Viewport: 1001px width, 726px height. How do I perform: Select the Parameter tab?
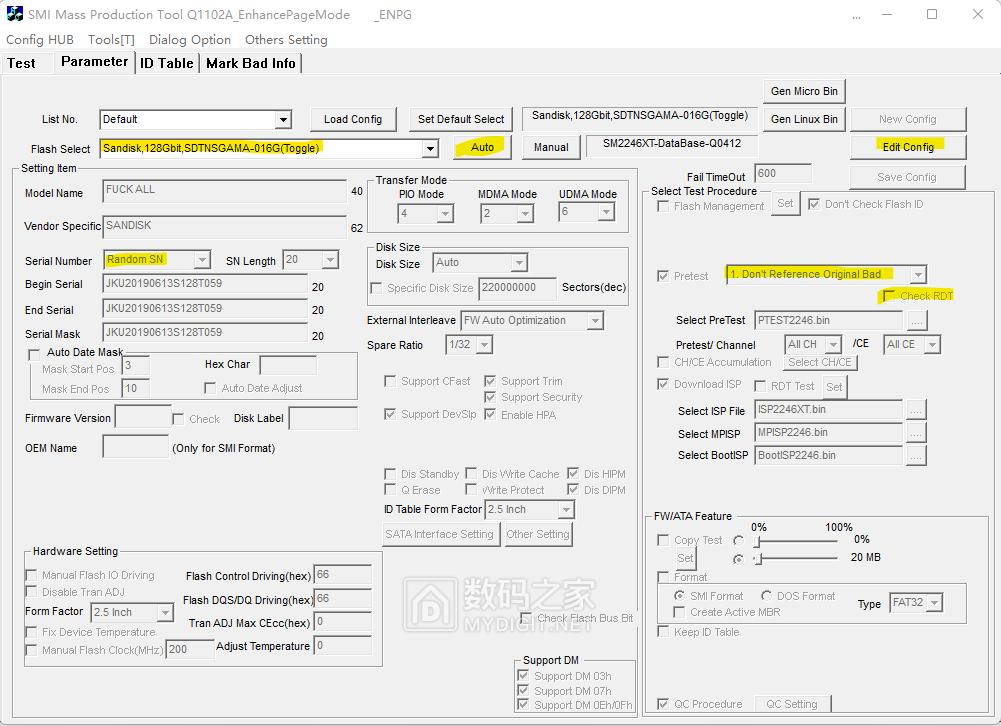[94, 62]
